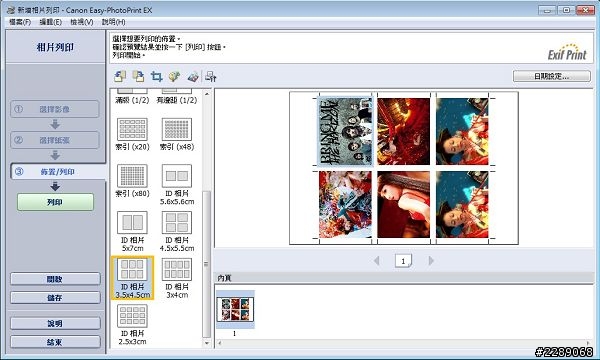600x360 pixels.
Task: Open the special image filters tool
Action: (193, 76)
